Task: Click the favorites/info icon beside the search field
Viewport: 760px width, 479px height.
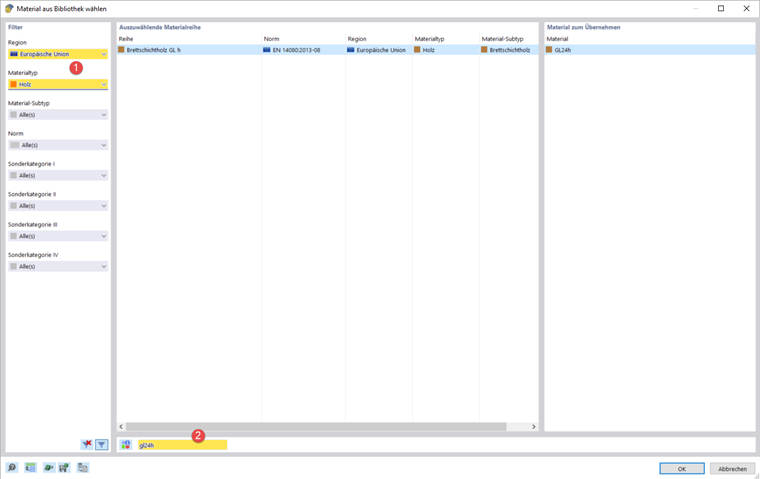Action: (x=126, y=445)
